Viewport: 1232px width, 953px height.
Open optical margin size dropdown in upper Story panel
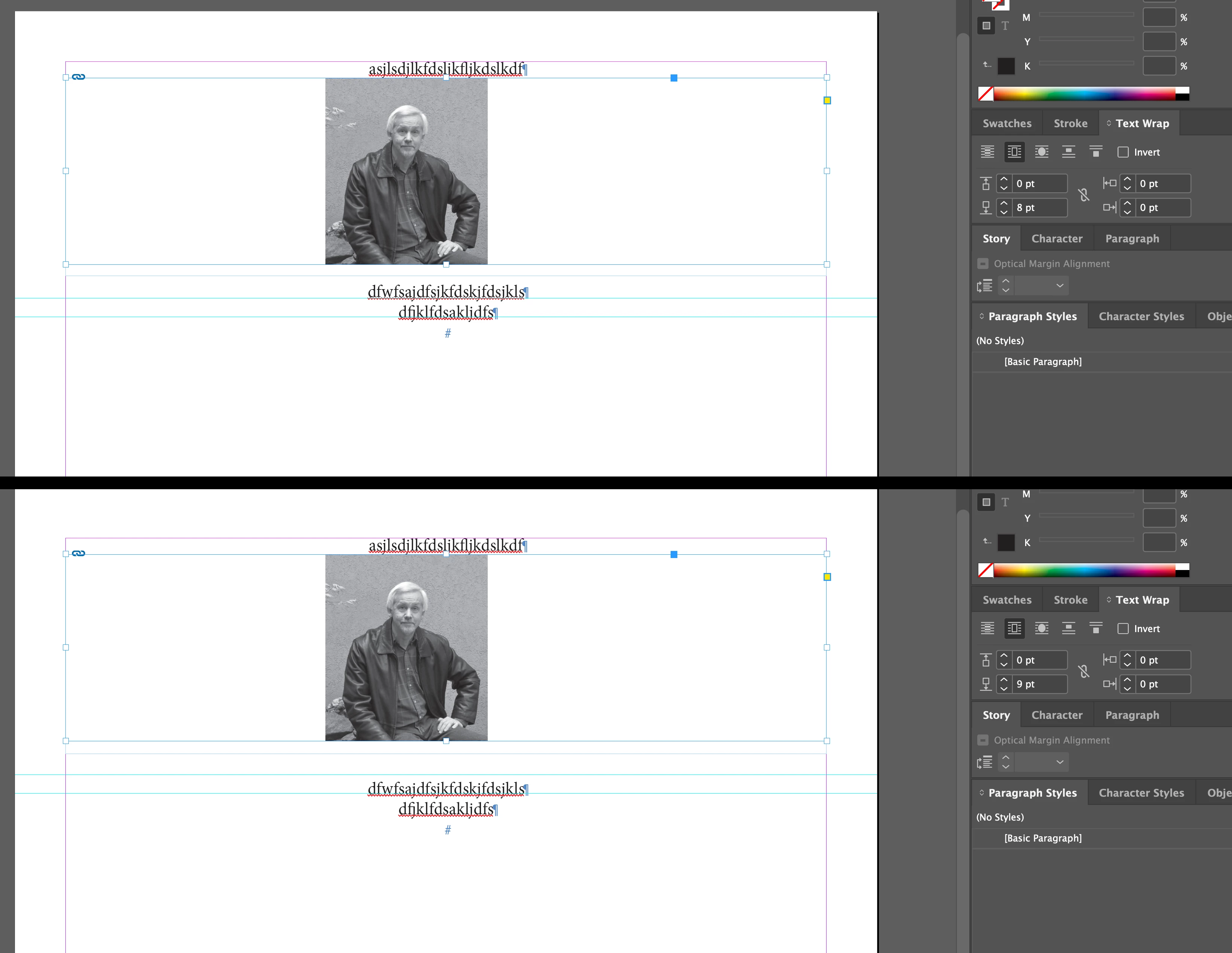point(1059,285)
